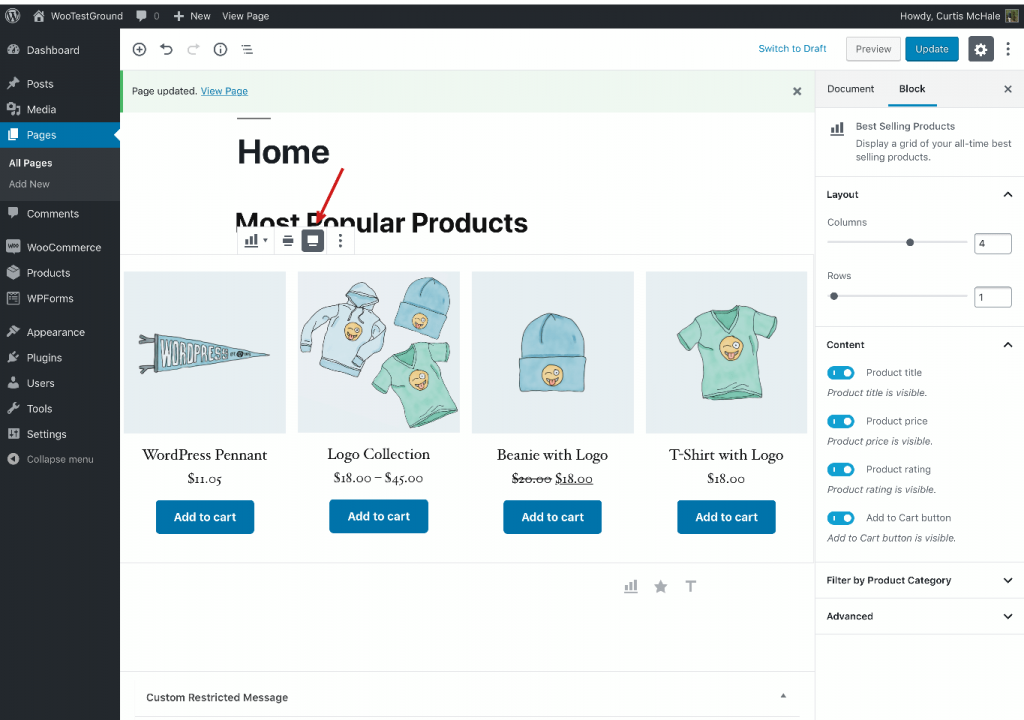
Task: Toggle the settings gear sidebar
Action: (x=980, y=49)
